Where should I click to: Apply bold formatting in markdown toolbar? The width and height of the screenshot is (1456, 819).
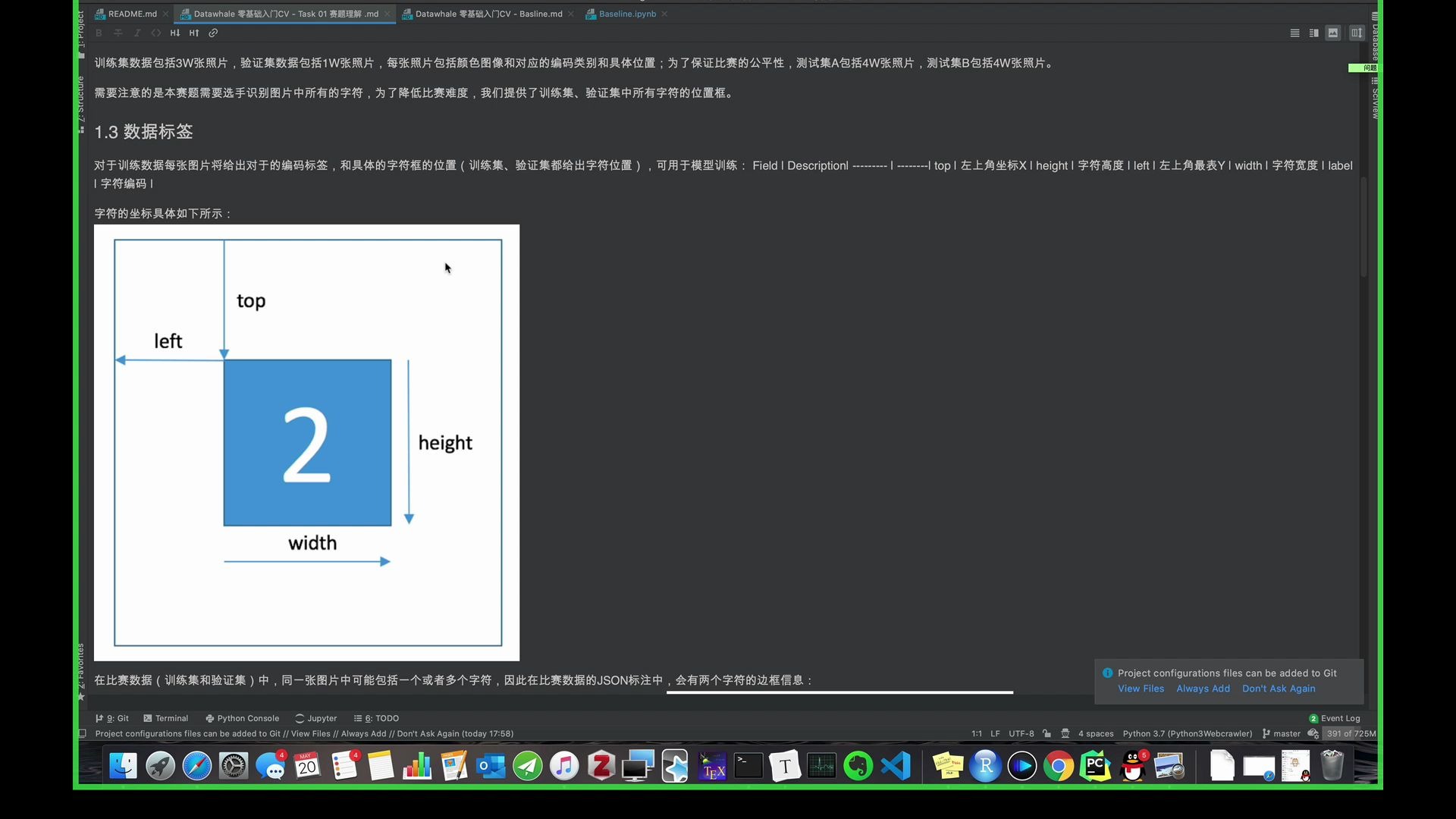[99, 33]
